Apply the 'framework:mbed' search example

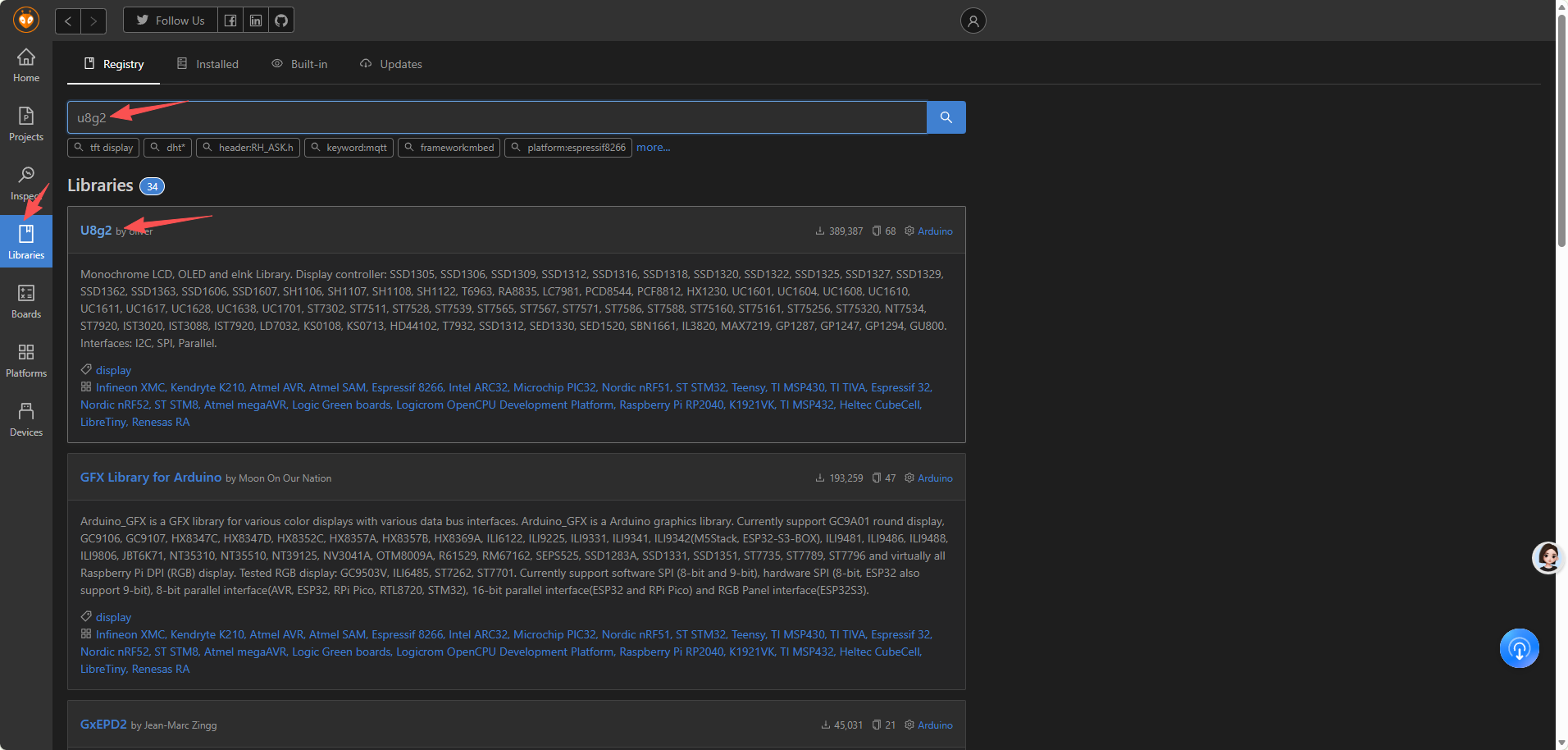pos(449,148)
